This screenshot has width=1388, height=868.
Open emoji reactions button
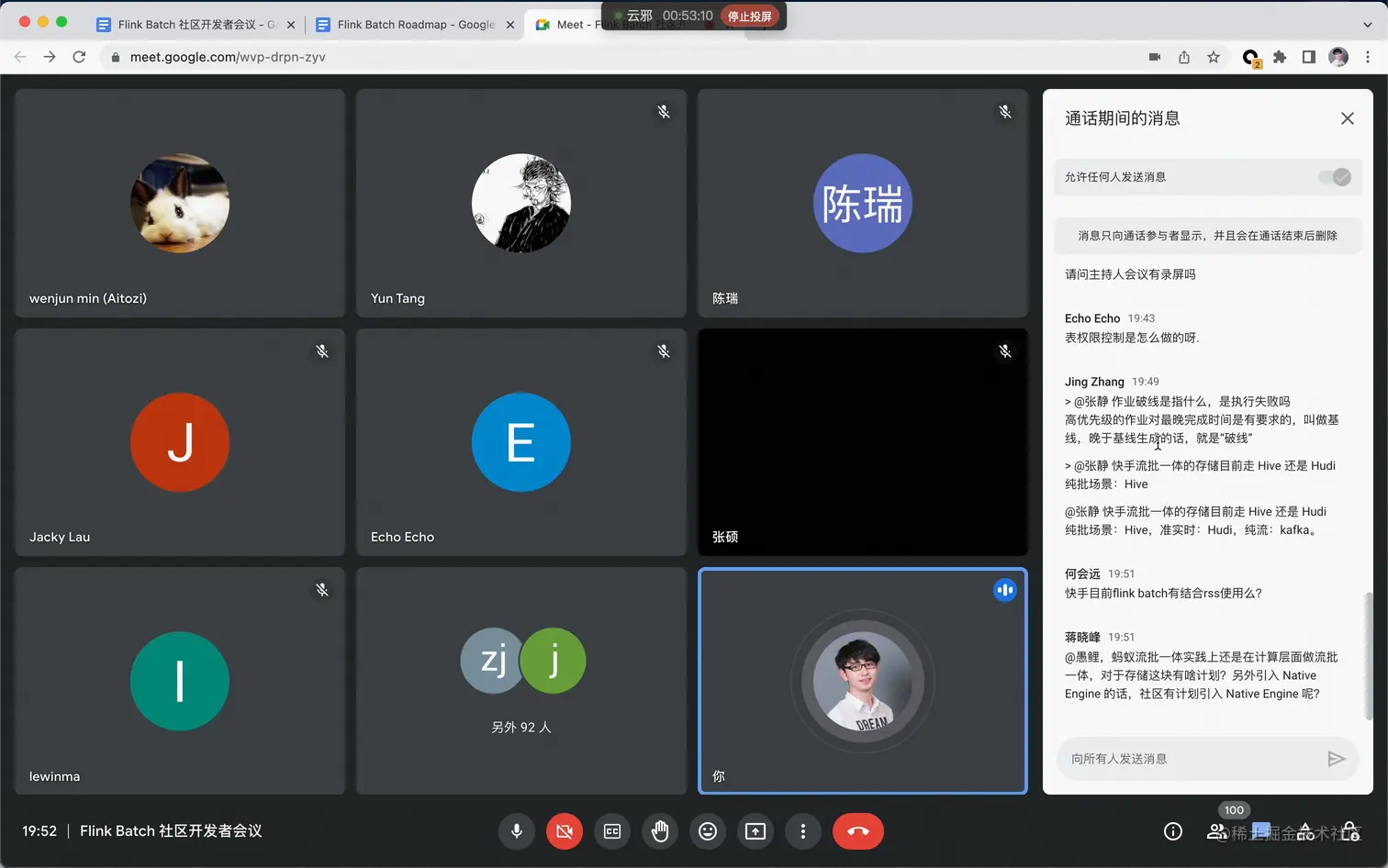coord(708,831)
